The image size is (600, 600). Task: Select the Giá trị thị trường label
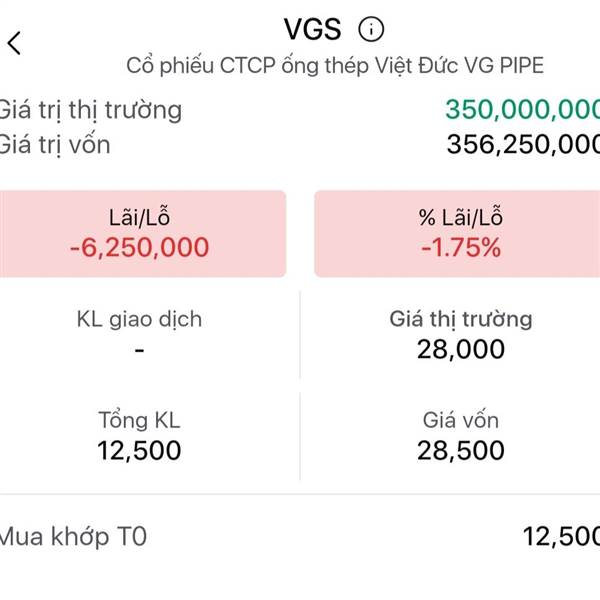91,109
